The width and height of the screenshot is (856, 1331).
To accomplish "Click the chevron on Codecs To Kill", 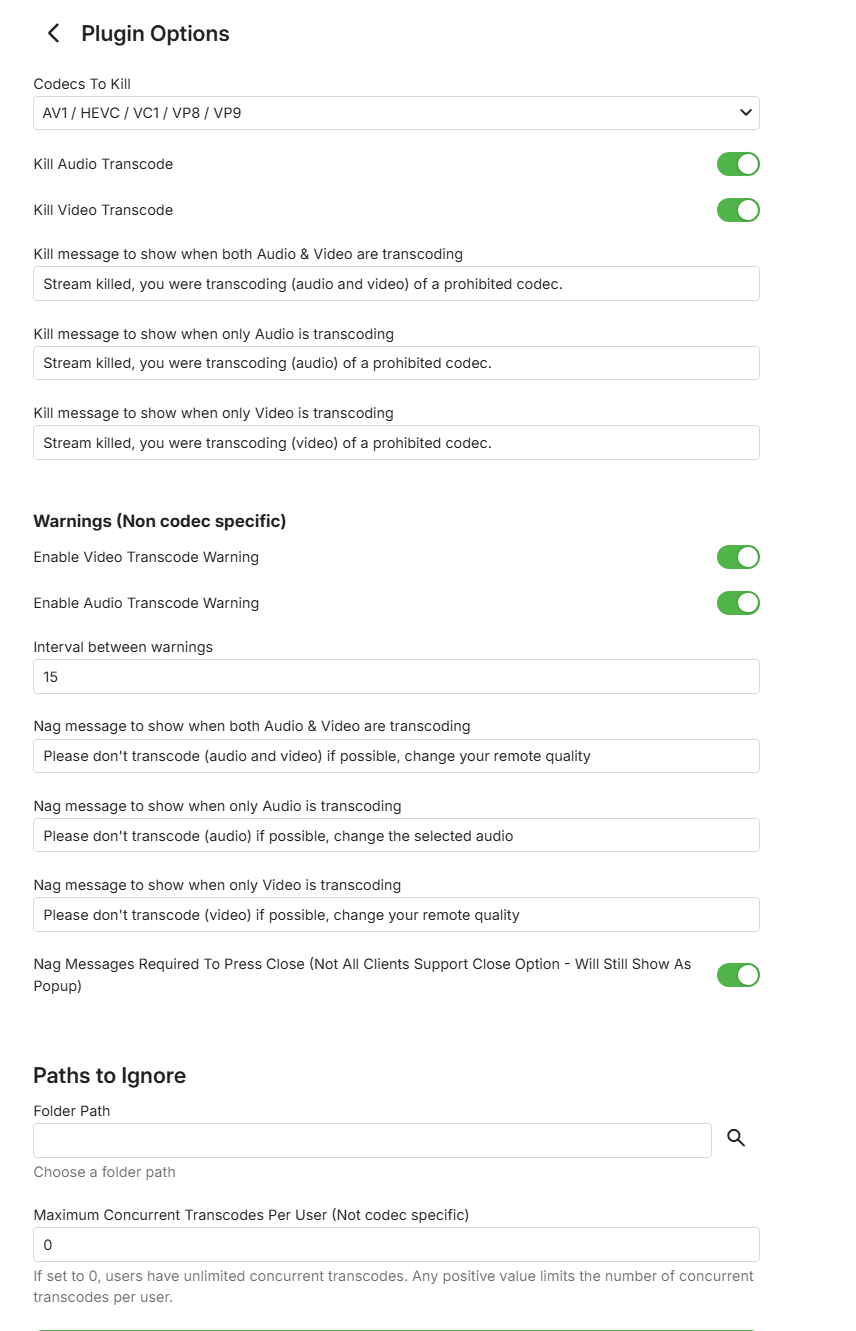I will click(745, 113).
